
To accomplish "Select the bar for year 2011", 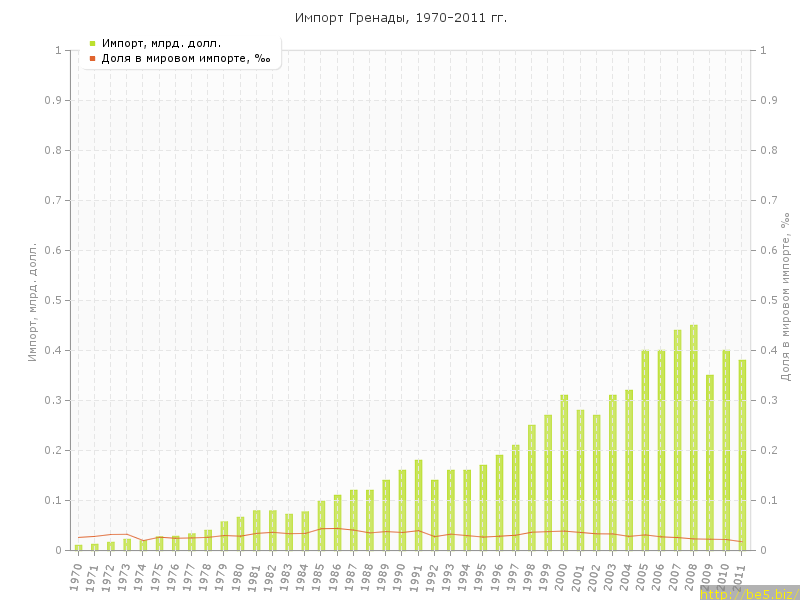I will coord(742,455).
